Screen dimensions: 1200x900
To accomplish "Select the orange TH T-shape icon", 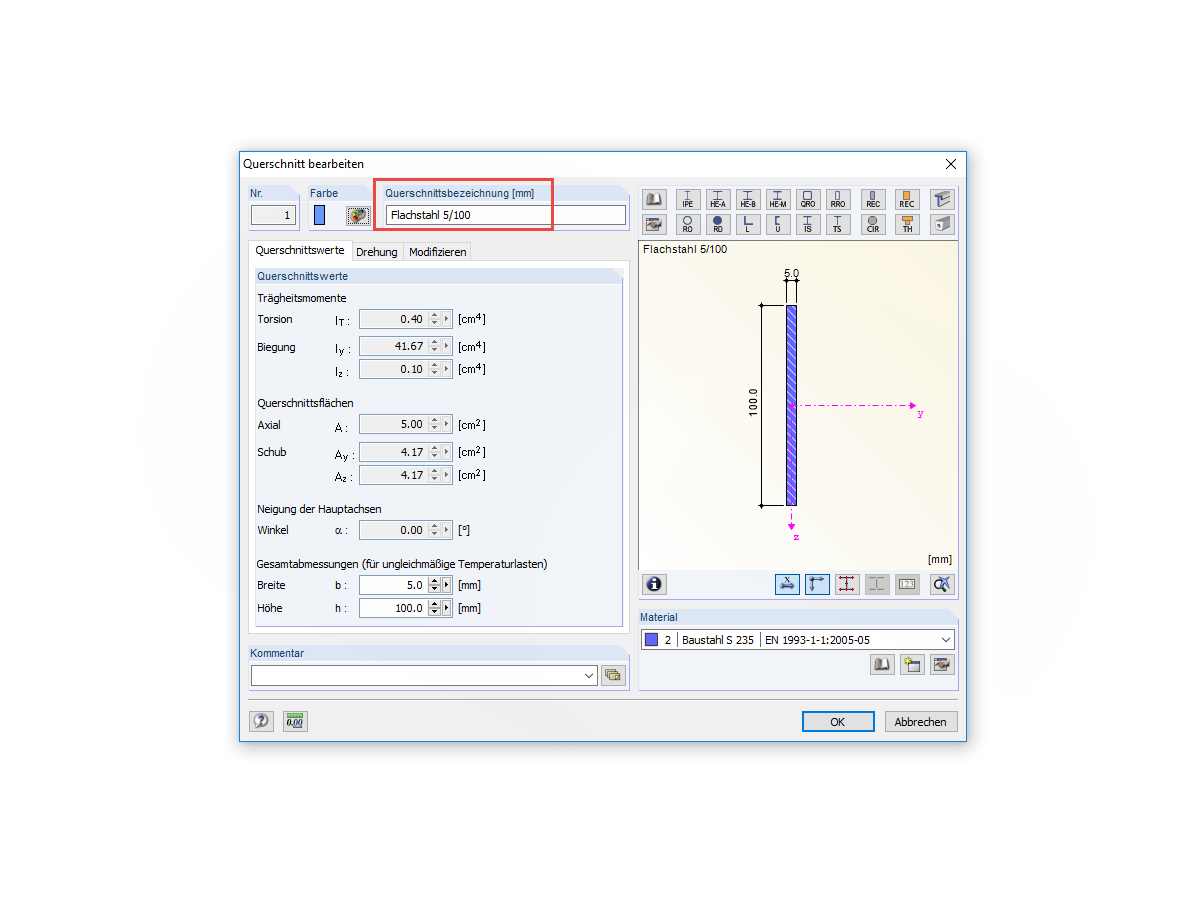I will (908, 224).
